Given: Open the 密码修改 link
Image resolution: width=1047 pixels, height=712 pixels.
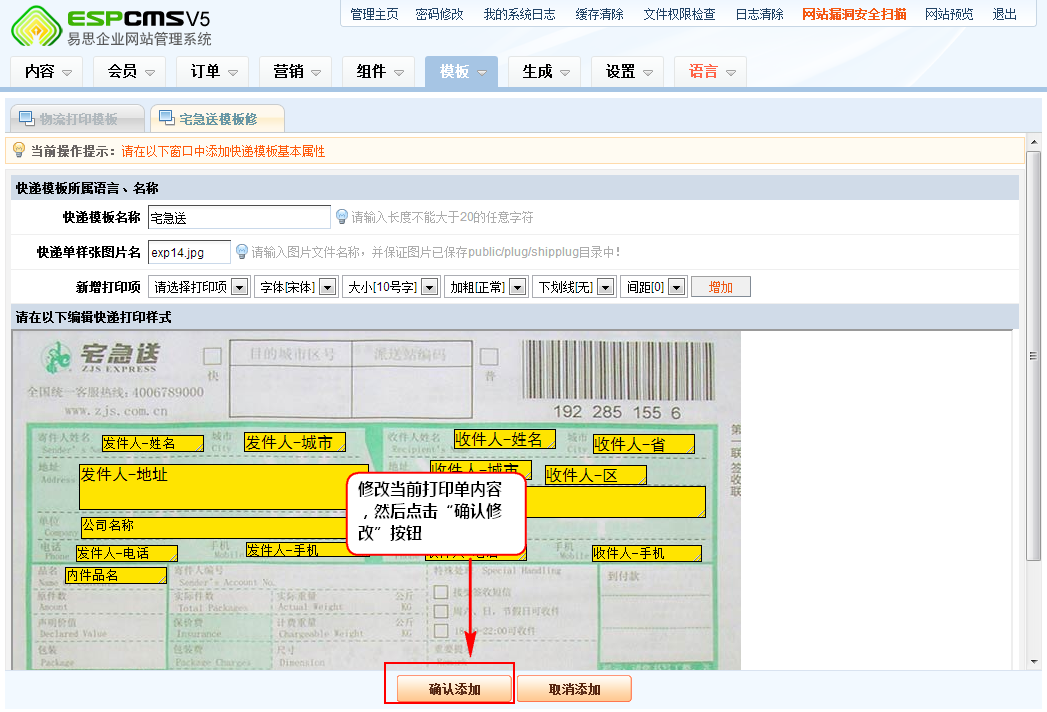Looking at the screenshot, I should point(439,14).
